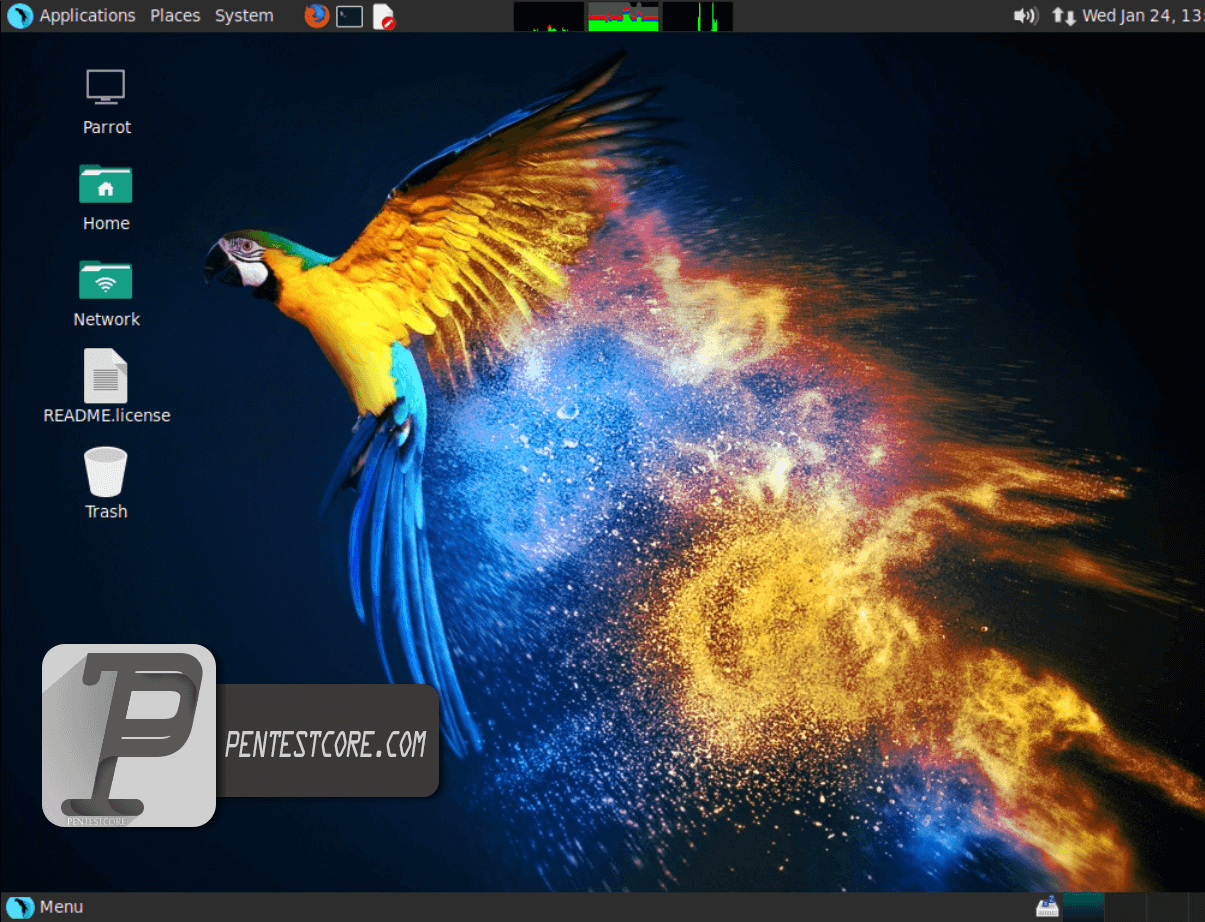Image resolution: width=1205 pixels, height=922 pixels.
Task: Click the document launcher with red badge
Action: 383,16
